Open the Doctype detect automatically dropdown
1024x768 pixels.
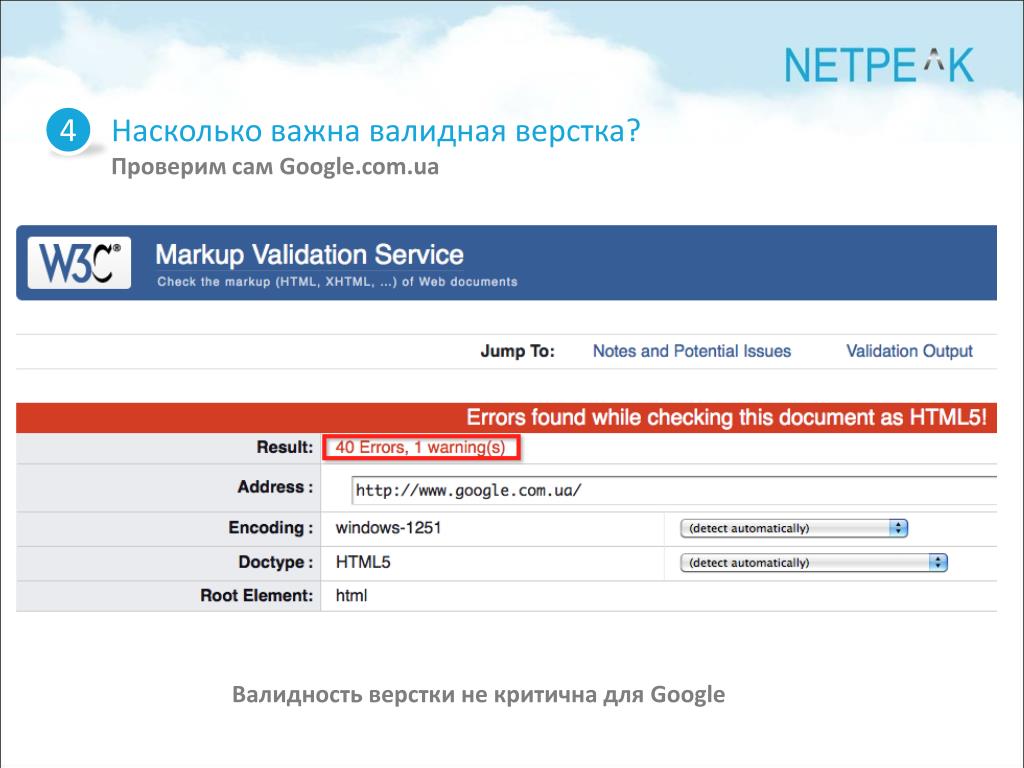pyautogui.click(x=814, y=562)
